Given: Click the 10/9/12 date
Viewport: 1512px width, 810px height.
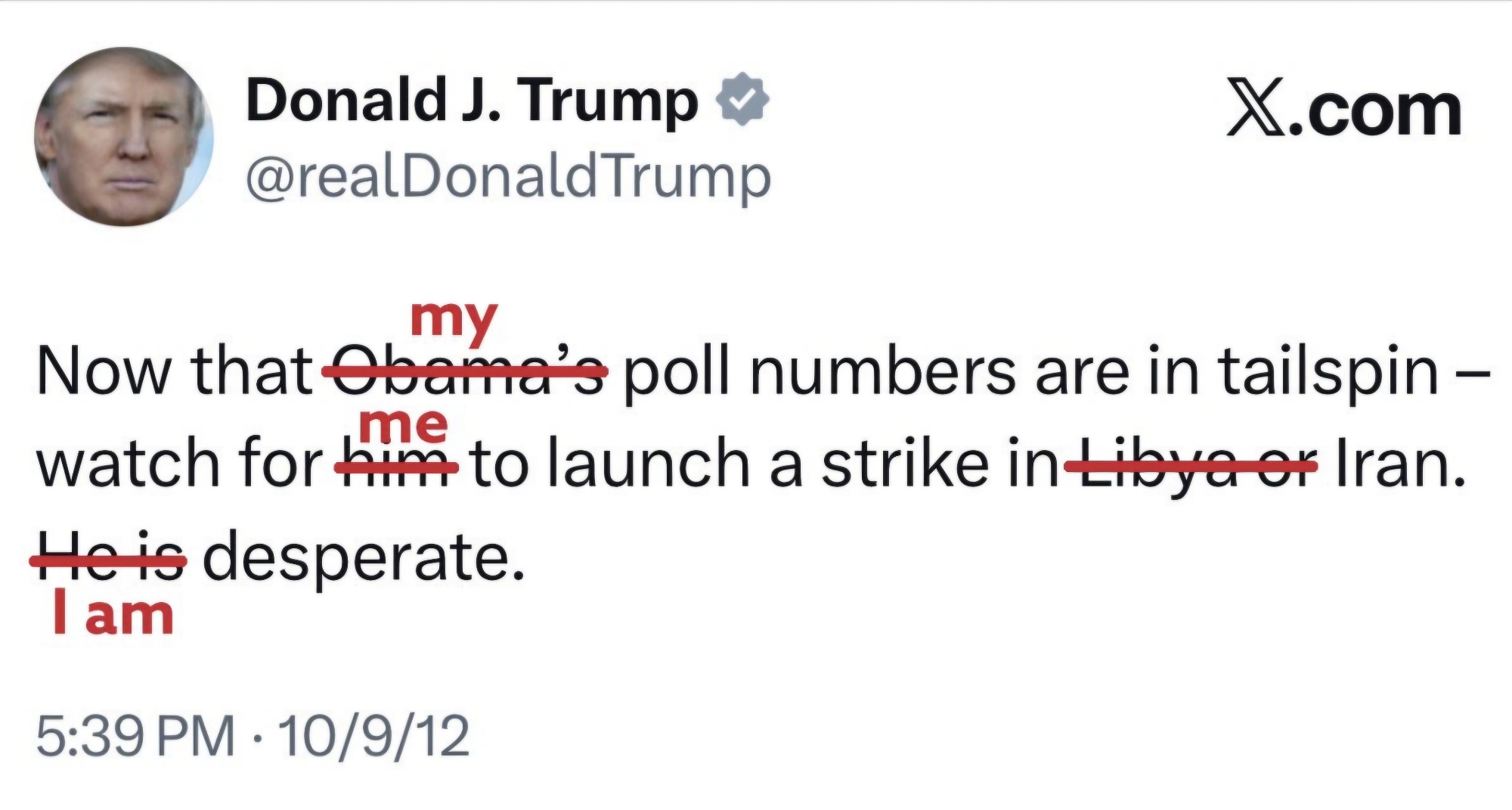Looking at the screenshot, I should pyautogui.click(x=373, y=736).
